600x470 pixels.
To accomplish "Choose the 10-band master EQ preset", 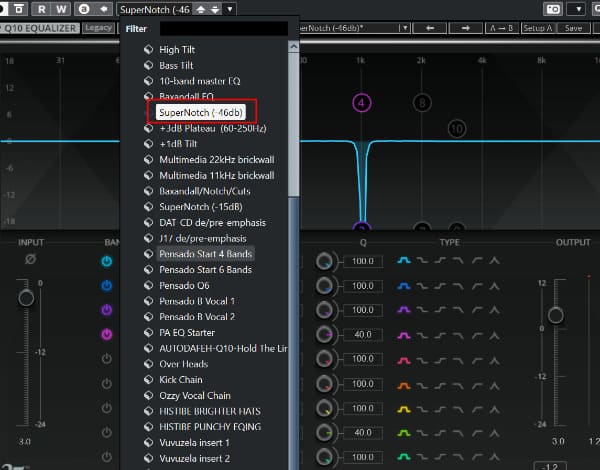I will coord(200,81).
